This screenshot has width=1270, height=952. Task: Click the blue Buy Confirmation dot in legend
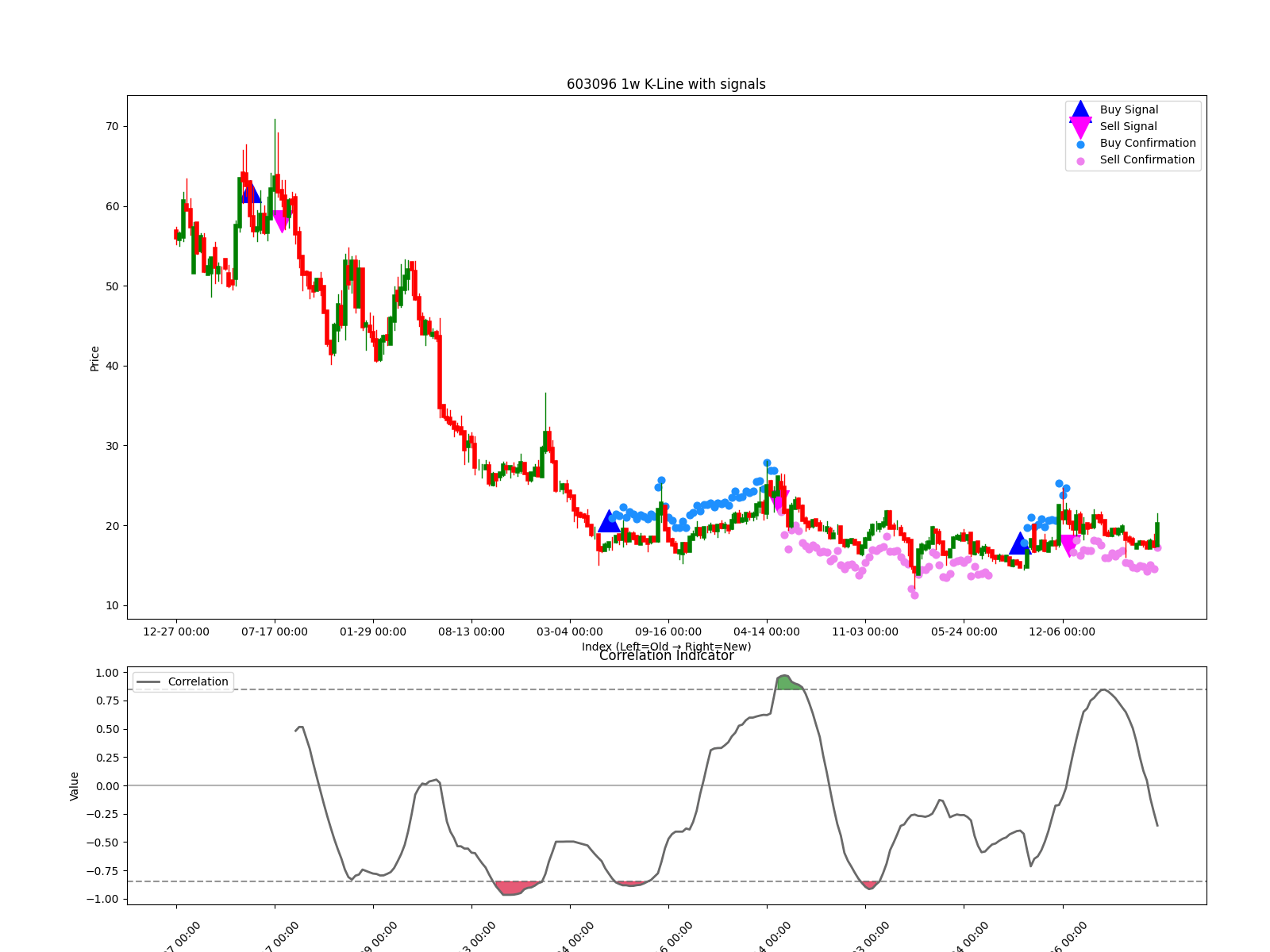click(x=1080, y=144)
